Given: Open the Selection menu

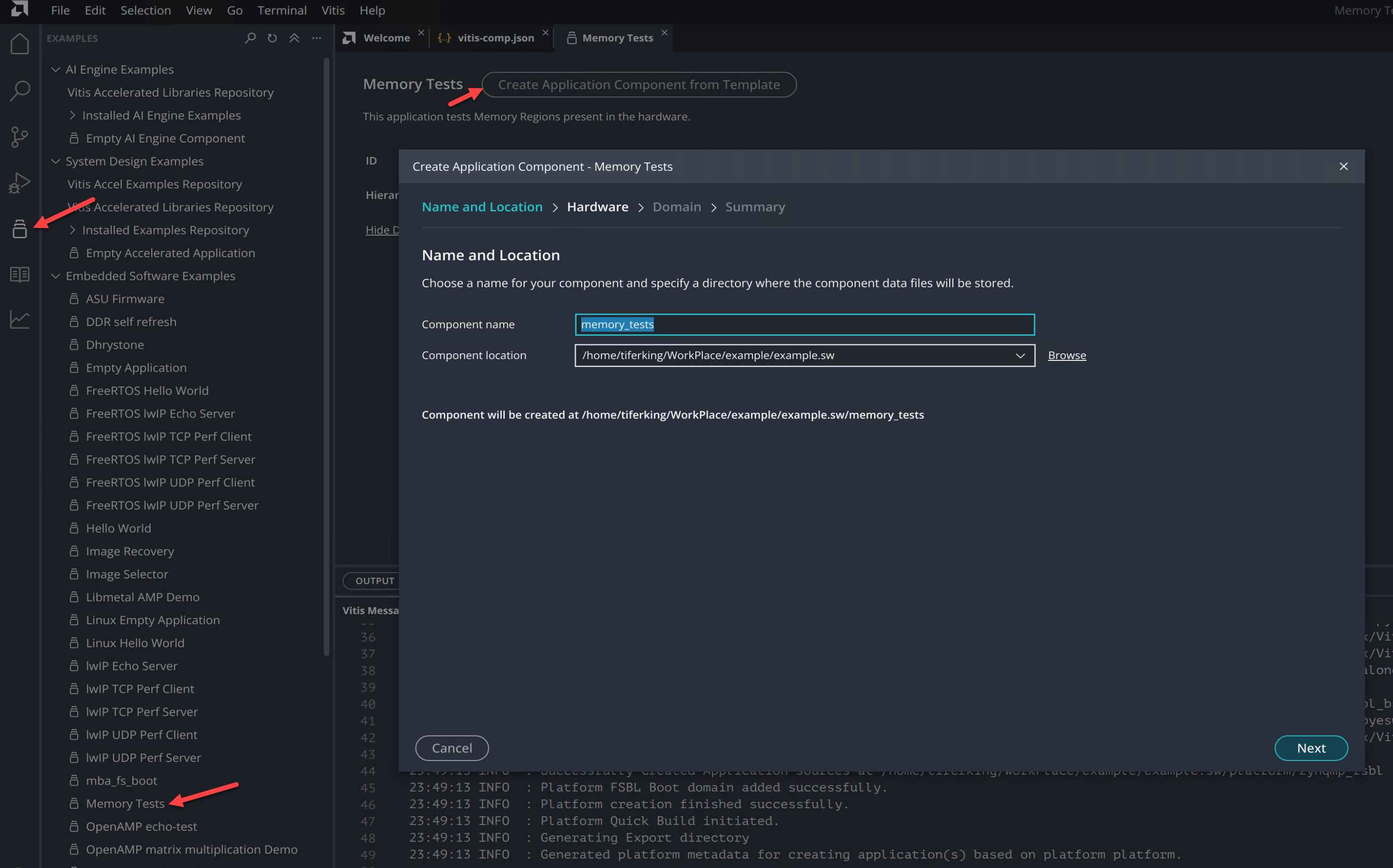Looking at the screenshot, I should [146, 10].
